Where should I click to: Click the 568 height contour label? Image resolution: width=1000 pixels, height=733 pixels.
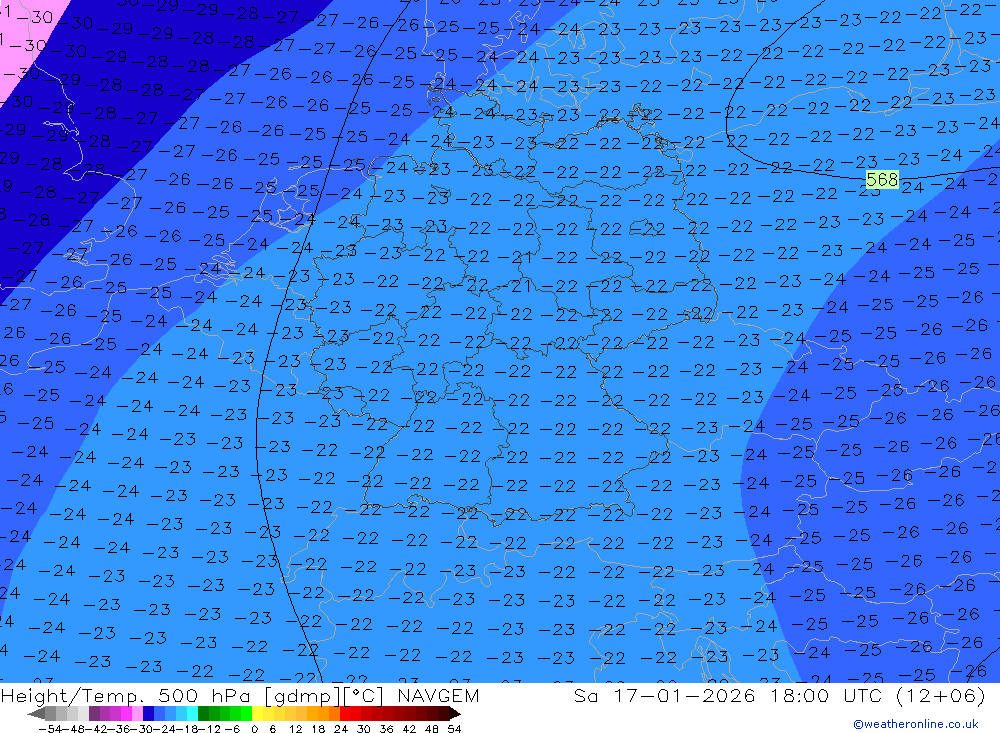[882, 179]
